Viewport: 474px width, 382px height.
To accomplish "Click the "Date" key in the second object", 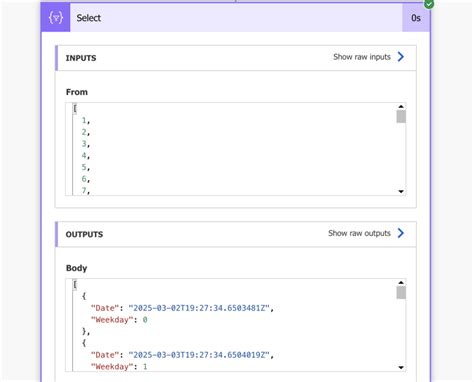I will [105, 355].
